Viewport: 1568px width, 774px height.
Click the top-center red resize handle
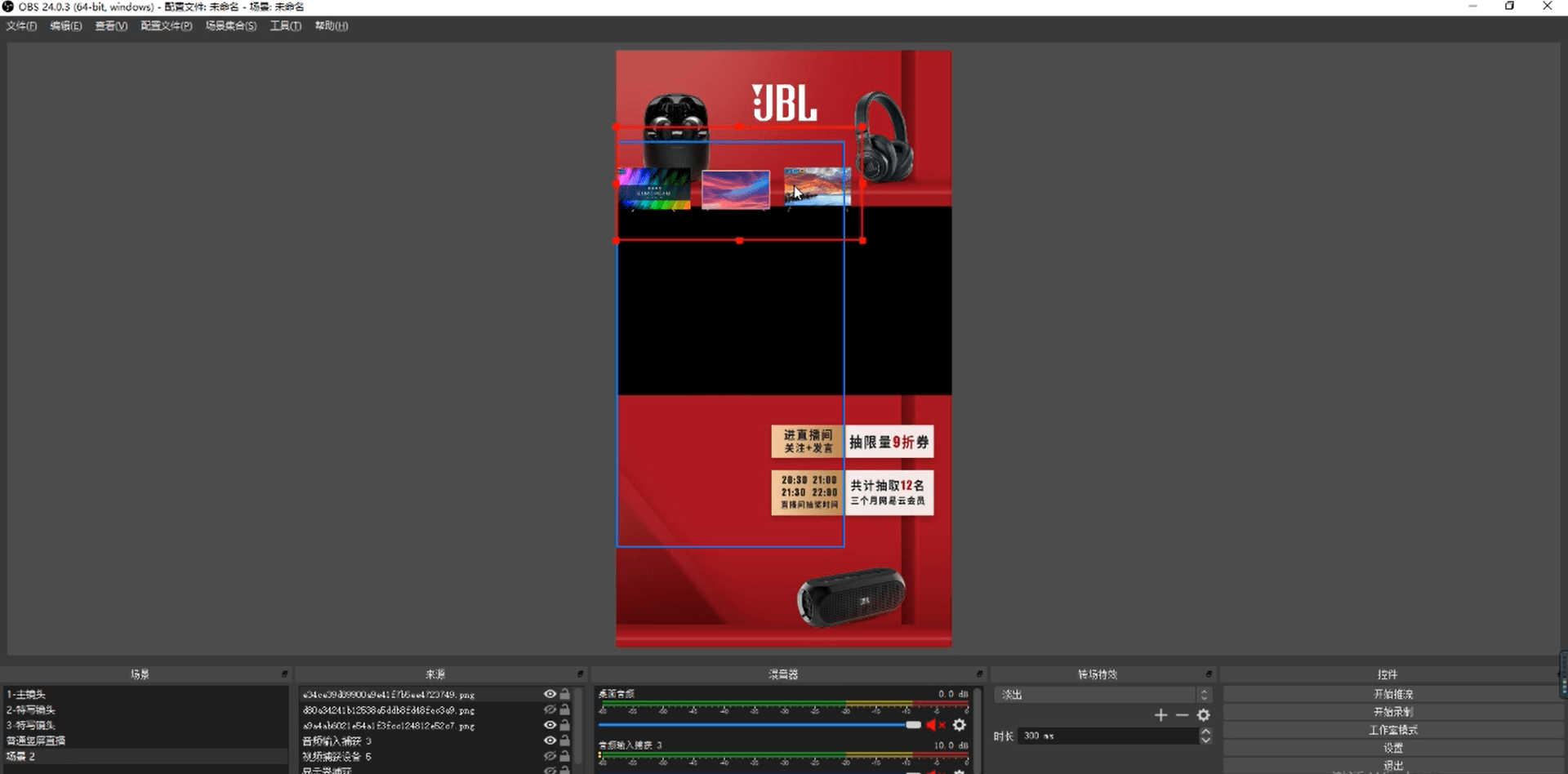739,127
